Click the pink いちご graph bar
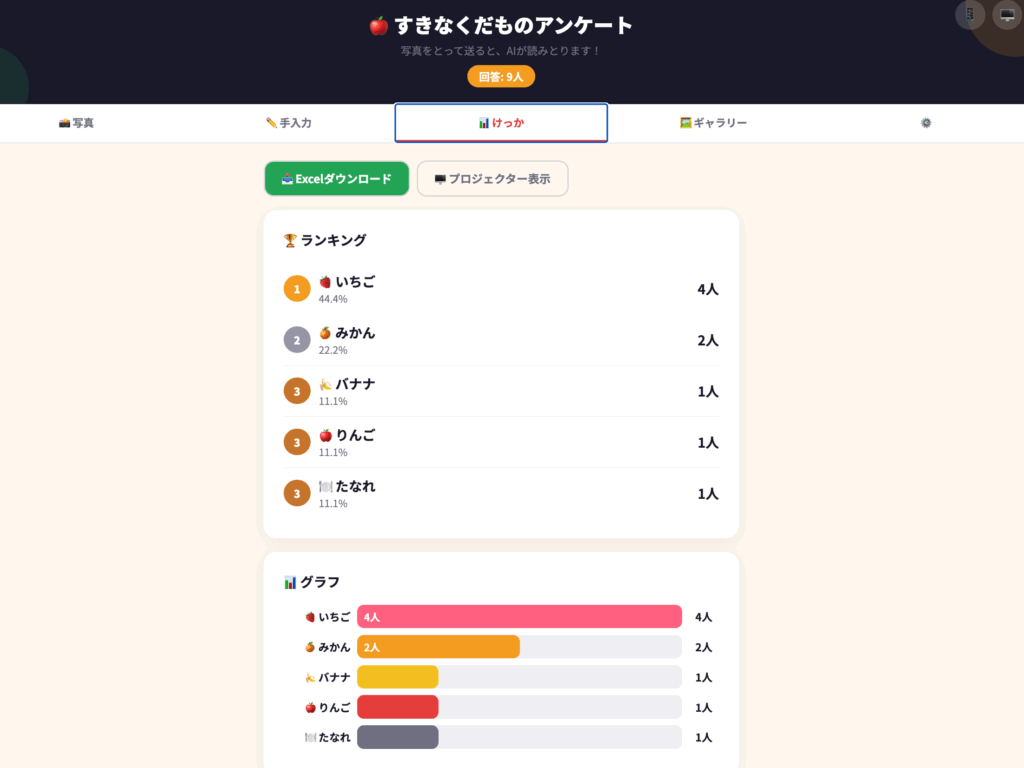Viewport: 1024px width, 768px height. click(x=519, y=617)
